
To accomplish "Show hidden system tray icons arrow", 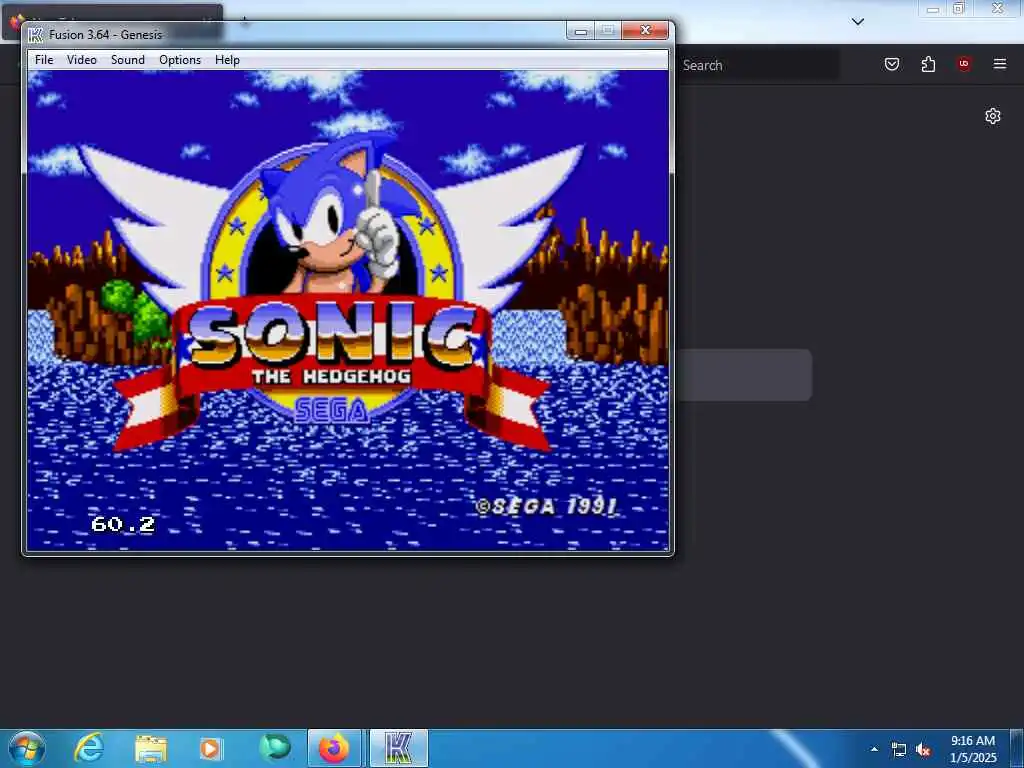I will 874,749.
